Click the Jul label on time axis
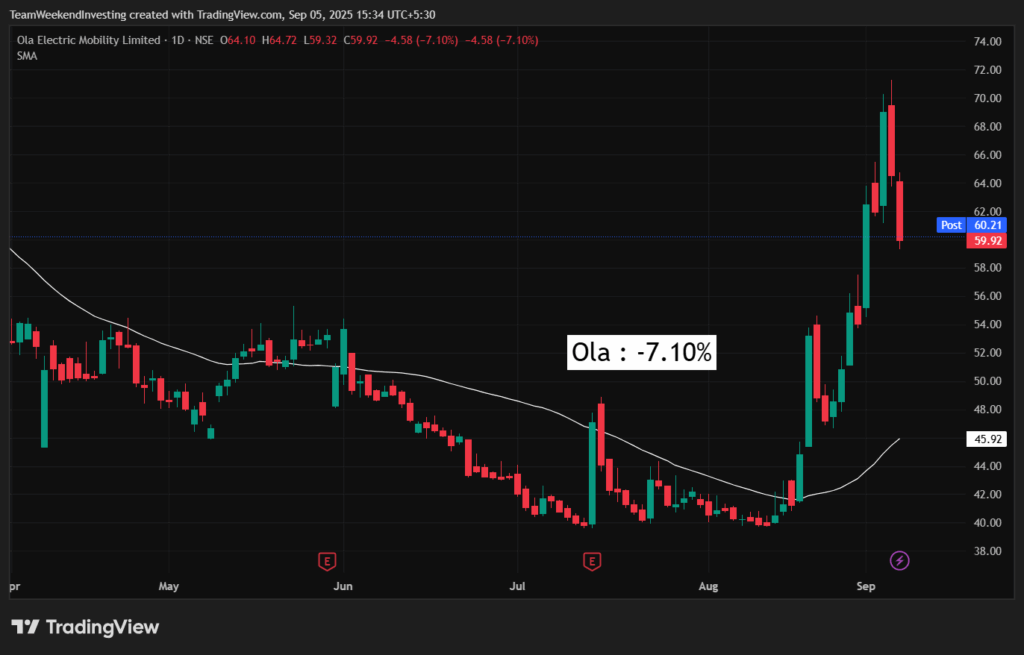The height and width of the screenshot is (655, 1024). (517, 586)
